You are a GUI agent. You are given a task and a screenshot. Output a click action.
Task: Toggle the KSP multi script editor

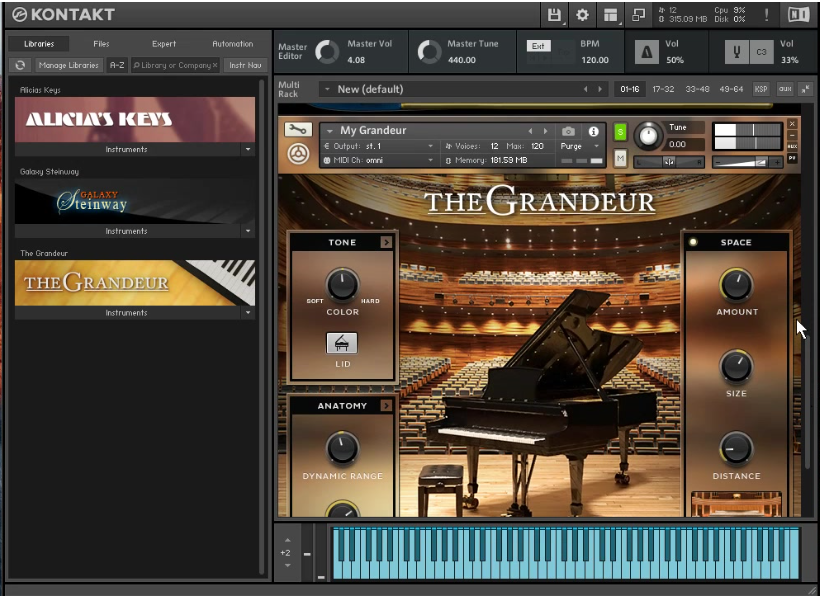[761, 89]
